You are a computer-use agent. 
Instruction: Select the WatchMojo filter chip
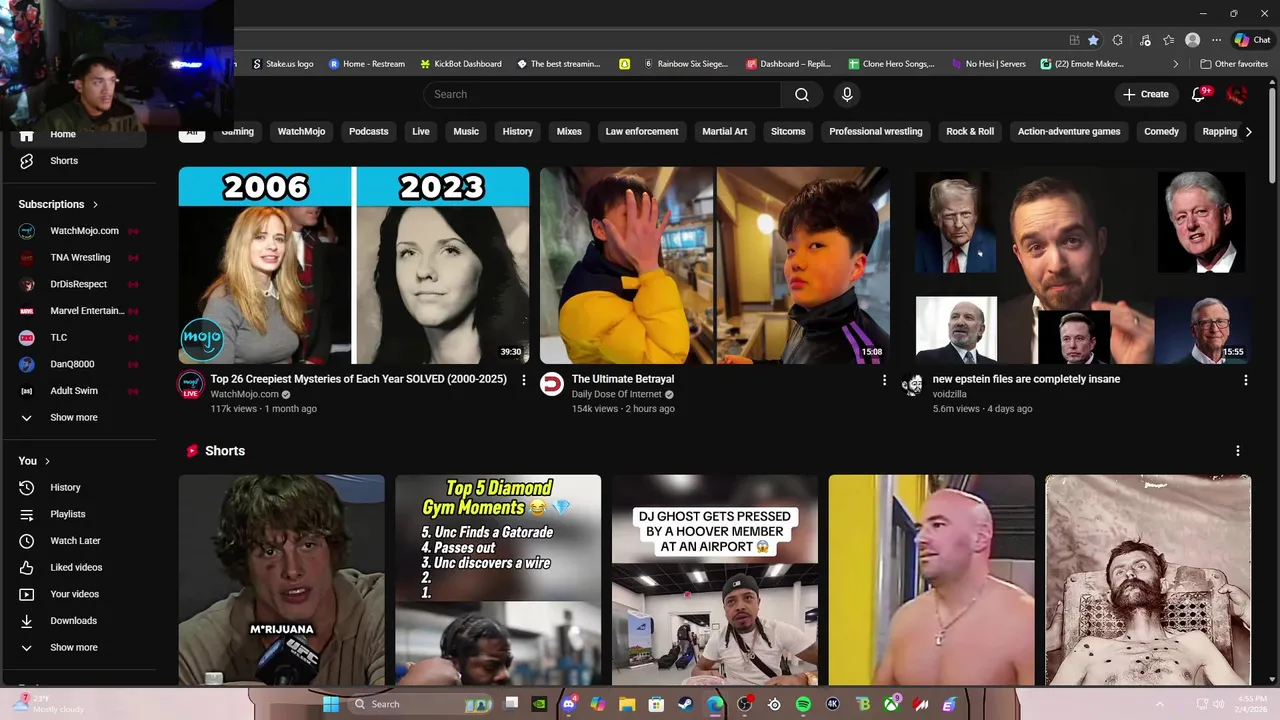click(301, 131)
